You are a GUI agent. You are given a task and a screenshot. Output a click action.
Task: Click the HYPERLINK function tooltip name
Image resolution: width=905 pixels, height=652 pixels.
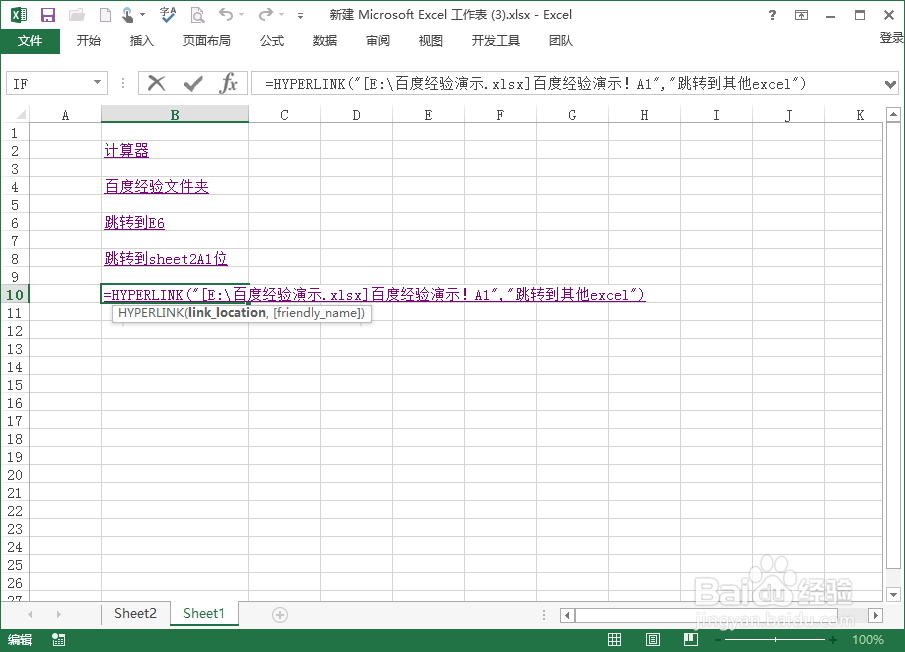(151, 313)
